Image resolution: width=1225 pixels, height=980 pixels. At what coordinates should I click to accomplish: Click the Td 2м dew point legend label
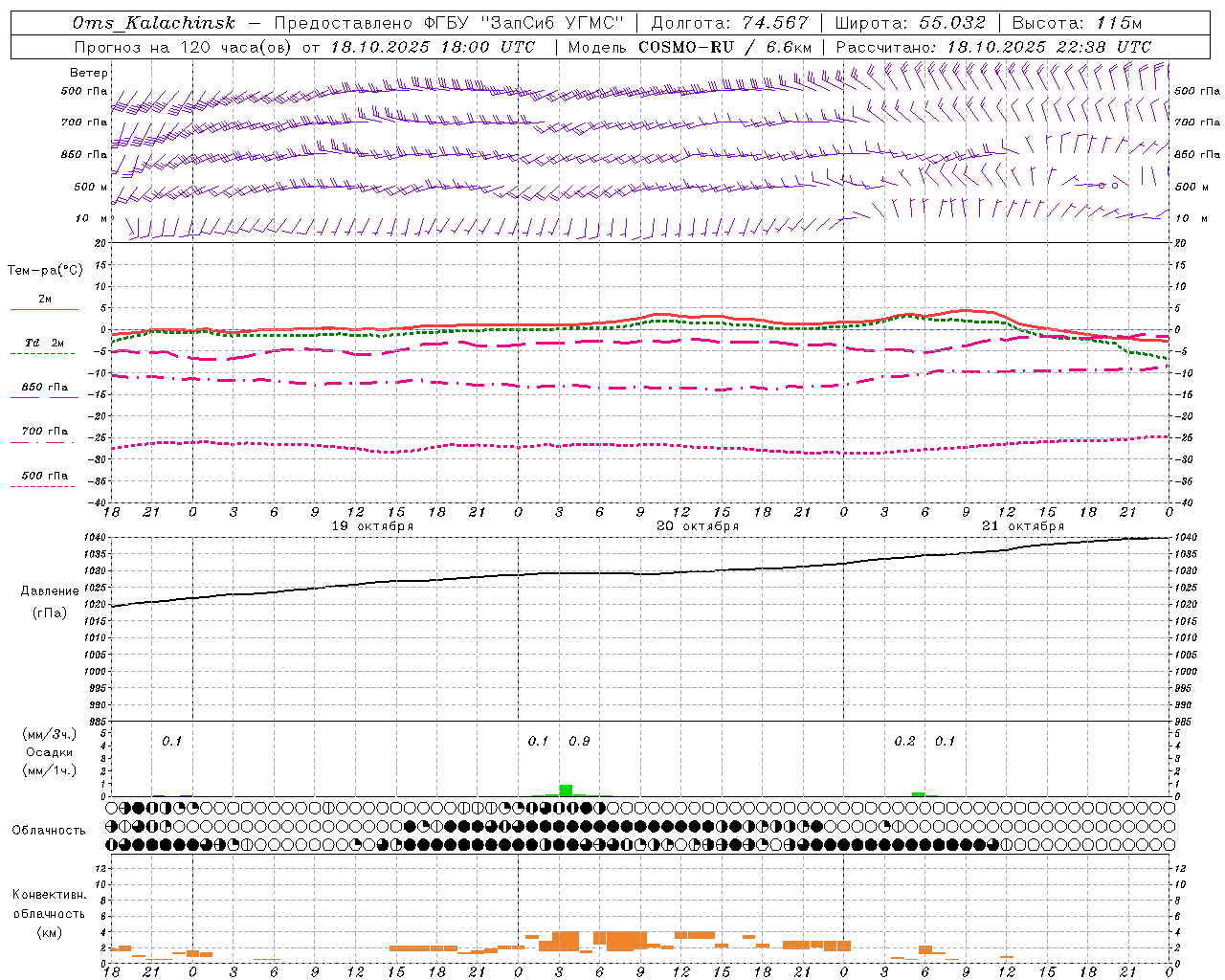pos(44,343)
